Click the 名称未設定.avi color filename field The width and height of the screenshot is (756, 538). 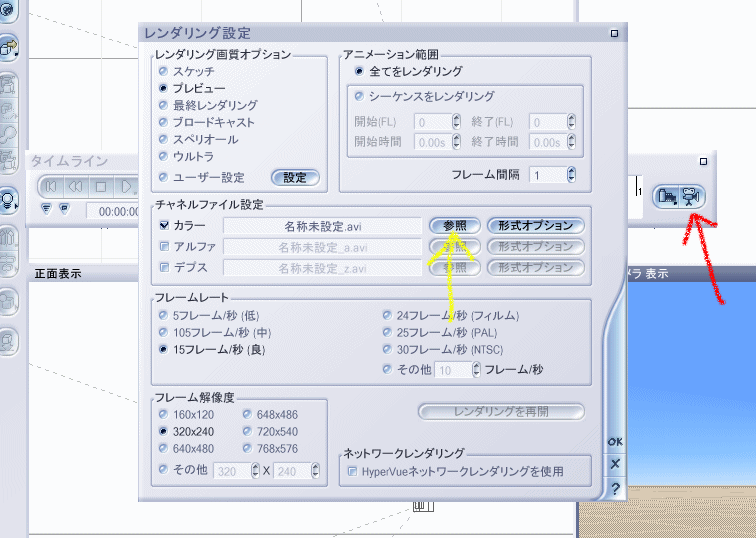pyautogui.click(x=323, y=226)
